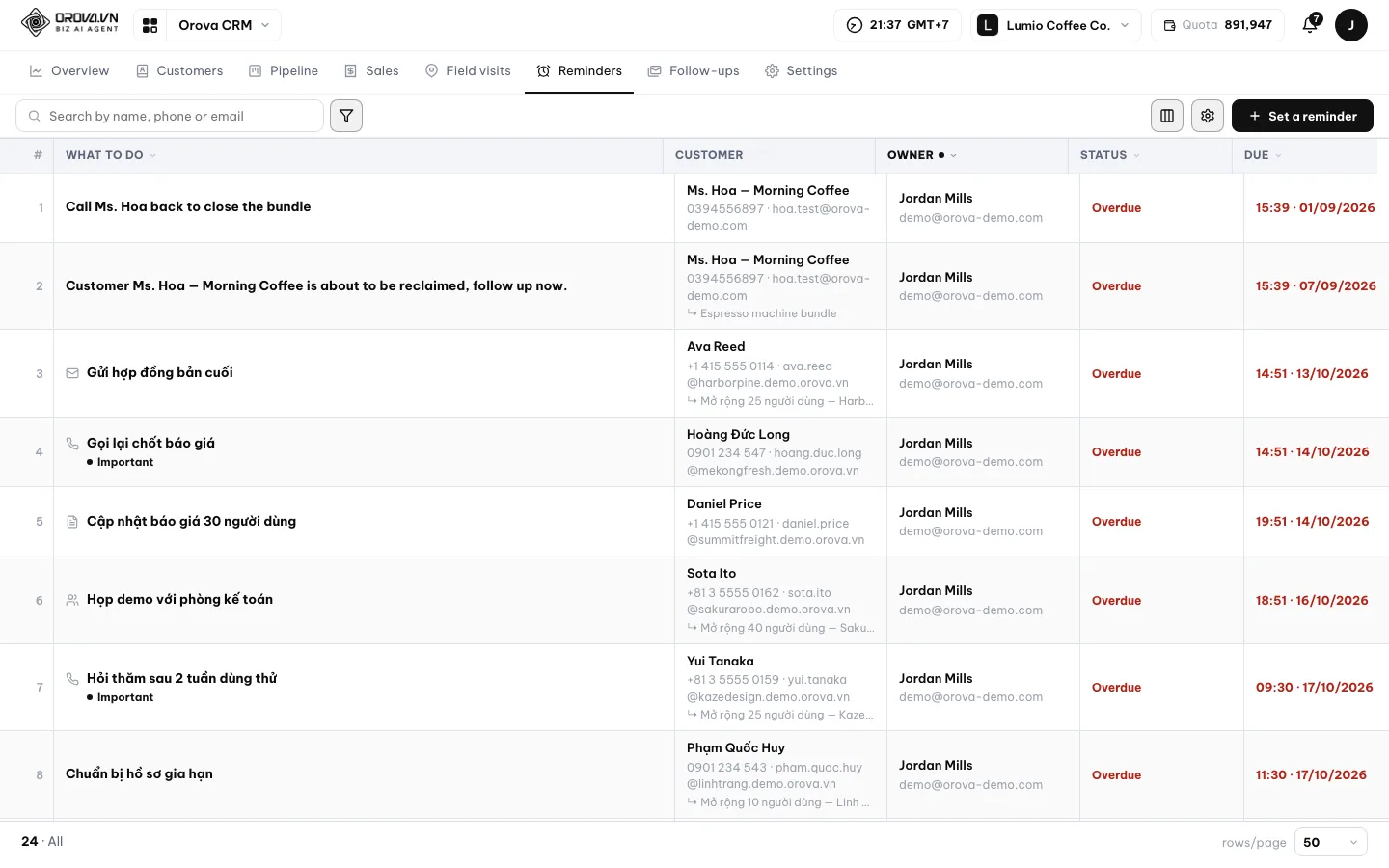Open the Lumio Coffee Co. workspace dropdown
Screen dimensions: 1389x868
click(1056, 25)
